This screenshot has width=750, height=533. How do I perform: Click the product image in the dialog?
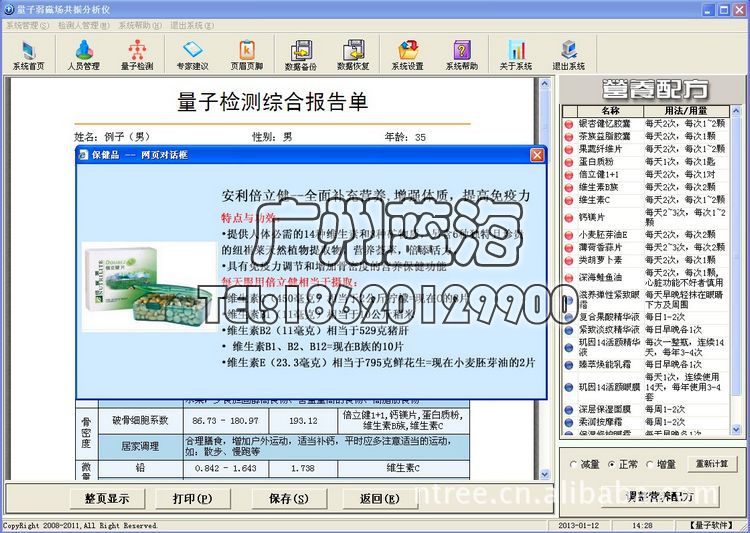pos(149,287)
